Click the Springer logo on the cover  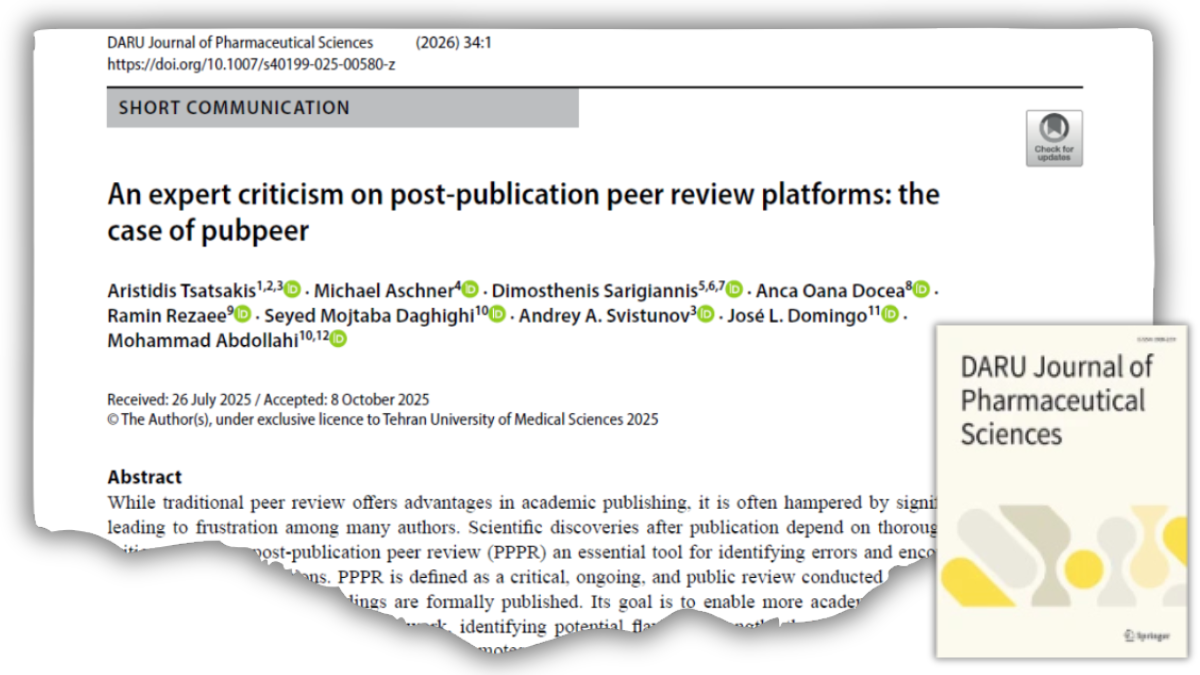coord(1145,635)
